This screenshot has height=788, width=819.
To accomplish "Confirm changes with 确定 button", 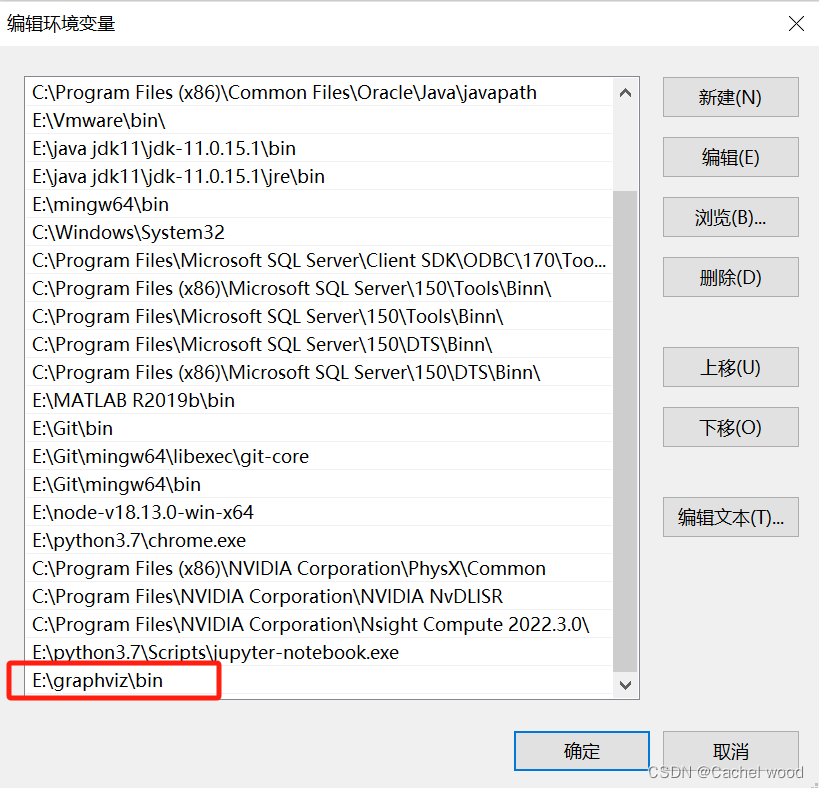I will (x=581, y=751).
